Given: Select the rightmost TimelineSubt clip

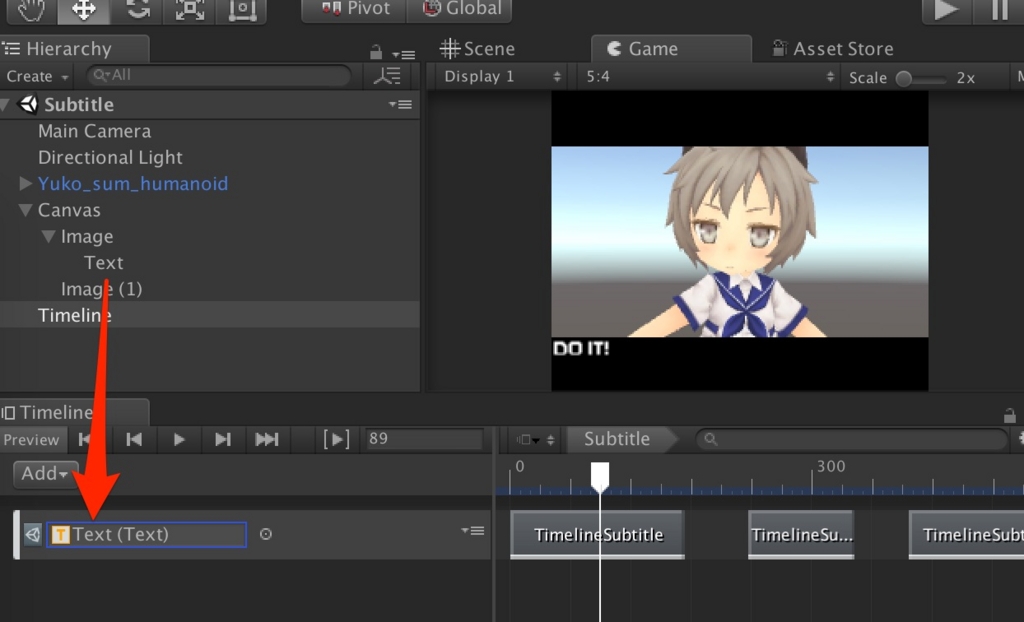Looking at the screenshot, I should coord(967,535).
